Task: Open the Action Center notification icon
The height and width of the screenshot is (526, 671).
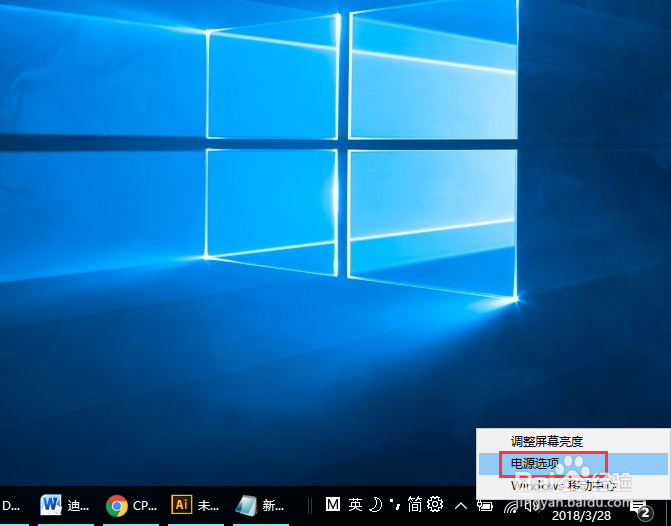Action: pyautogui.click(x=642, y=509)
